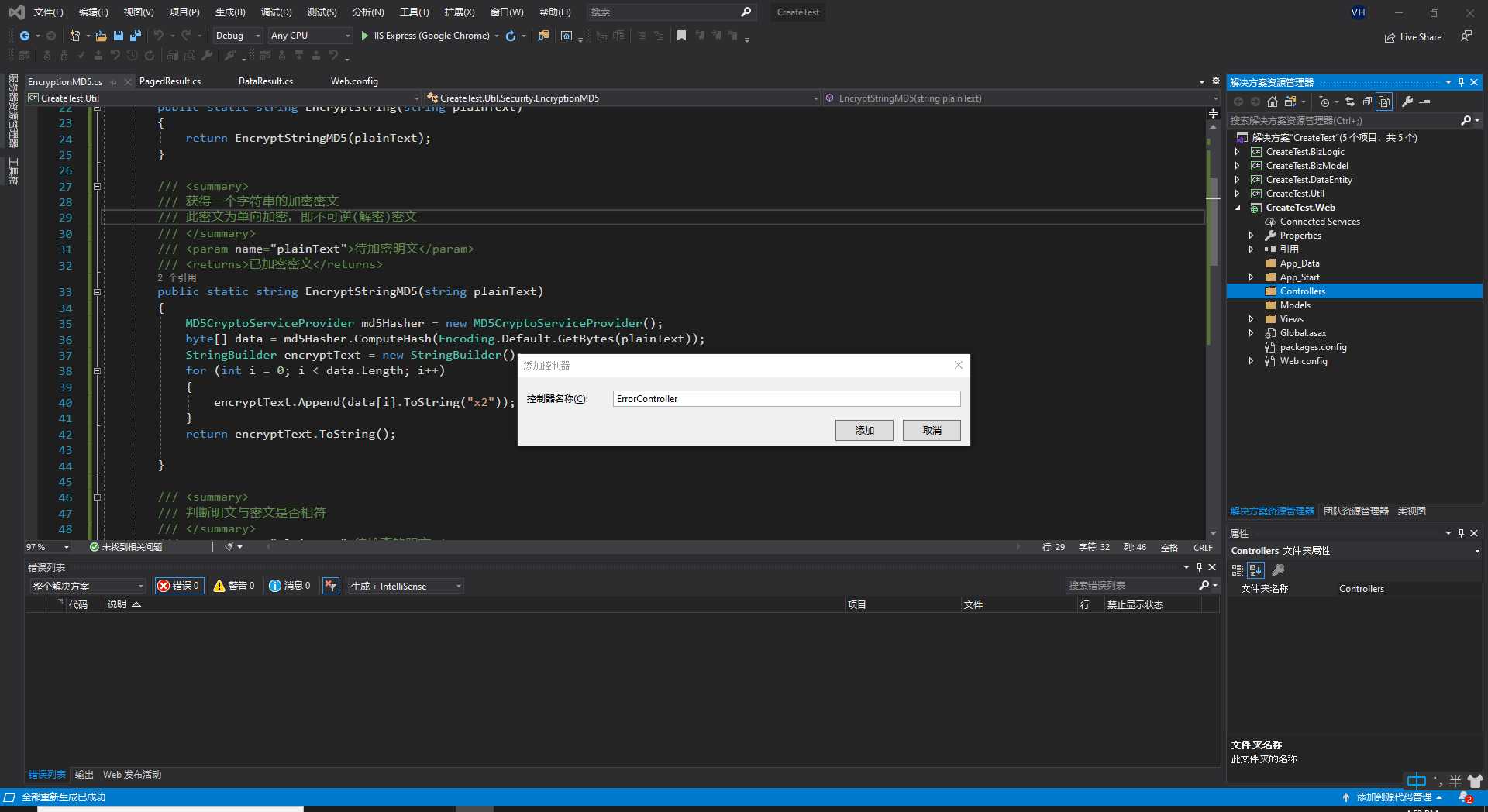
Task: Switch to 团队资源管理器 tab
Action: pos(1355,511)
